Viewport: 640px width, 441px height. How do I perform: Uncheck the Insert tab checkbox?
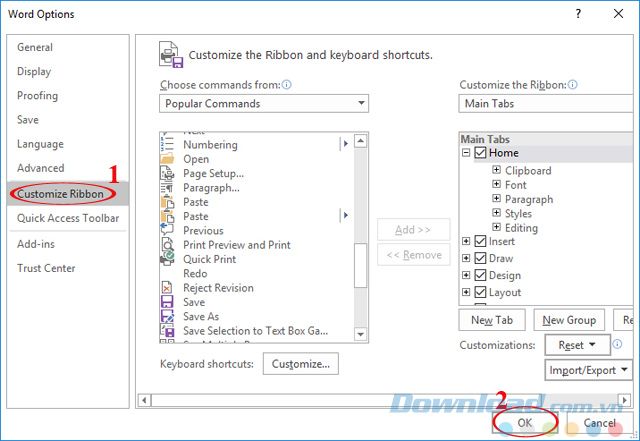(x=480, y=241)
